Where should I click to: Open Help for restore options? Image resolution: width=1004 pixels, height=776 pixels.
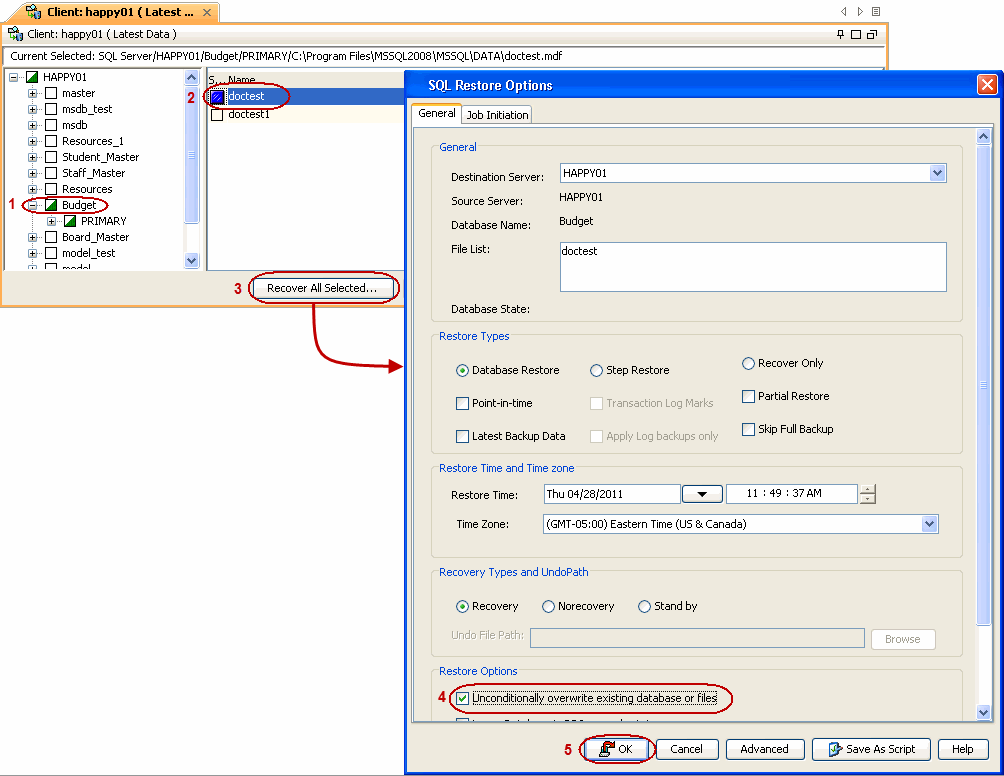click(x=962, y=749)
